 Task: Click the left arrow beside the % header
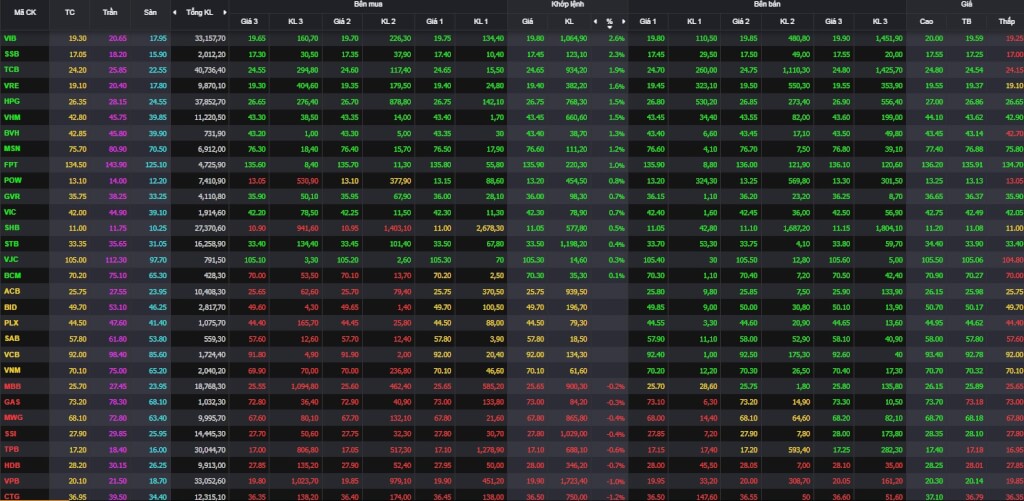(x=595, y=22)
